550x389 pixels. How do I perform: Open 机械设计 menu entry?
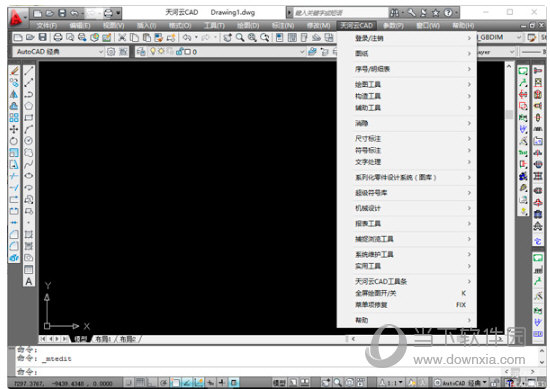[407, 208]
